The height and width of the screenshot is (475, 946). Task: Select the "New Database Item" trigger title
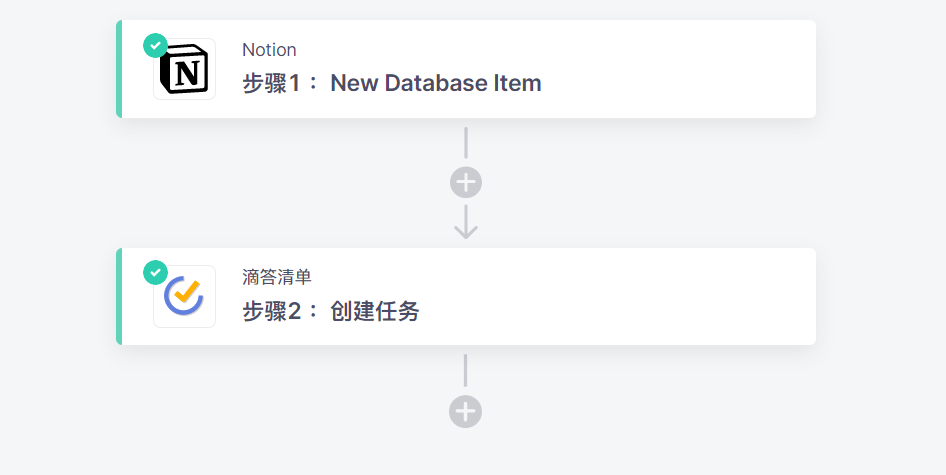[436, 83]
